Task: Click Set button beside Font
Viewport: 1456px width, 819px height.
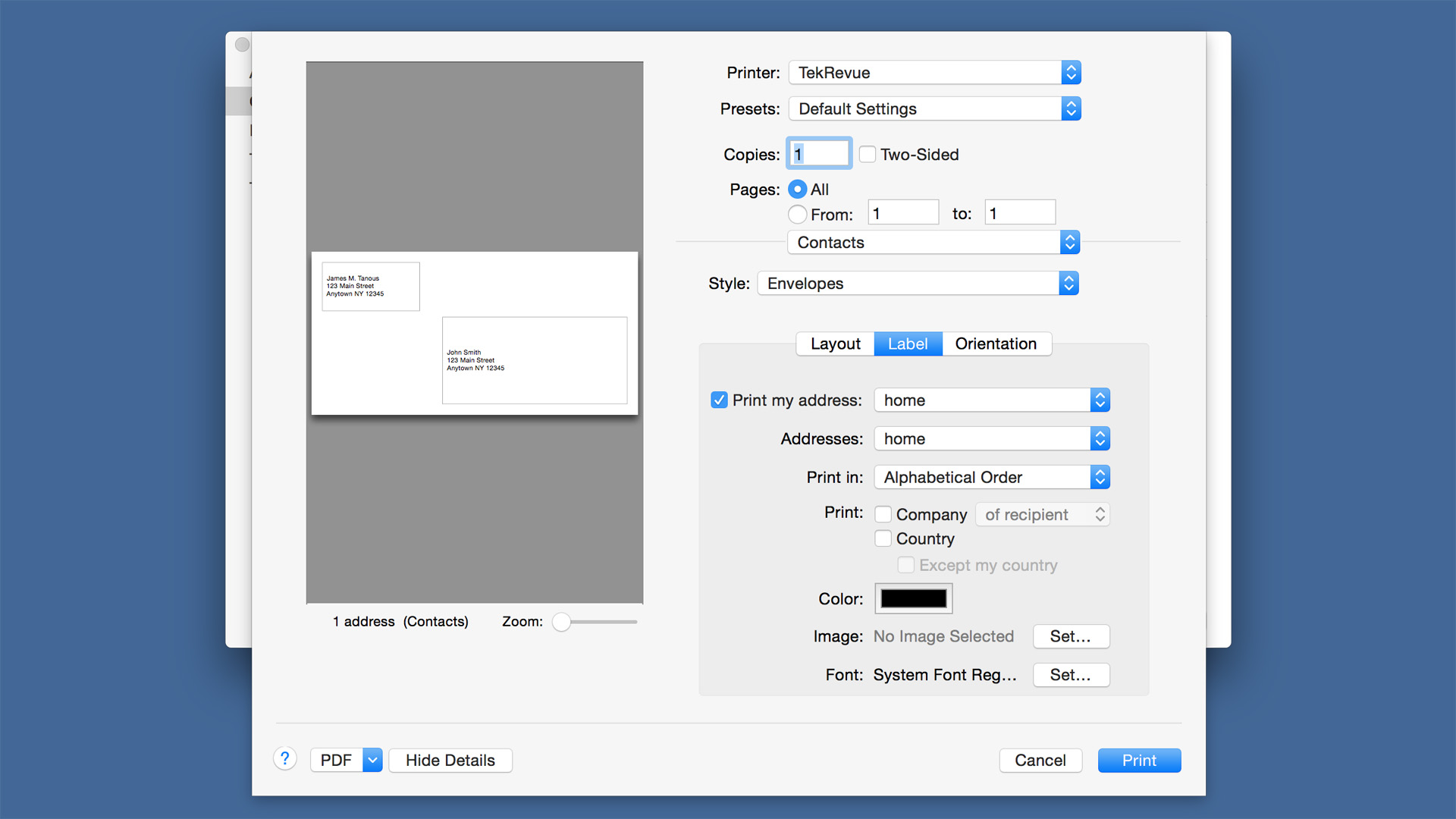Action: coord(1071,675)
